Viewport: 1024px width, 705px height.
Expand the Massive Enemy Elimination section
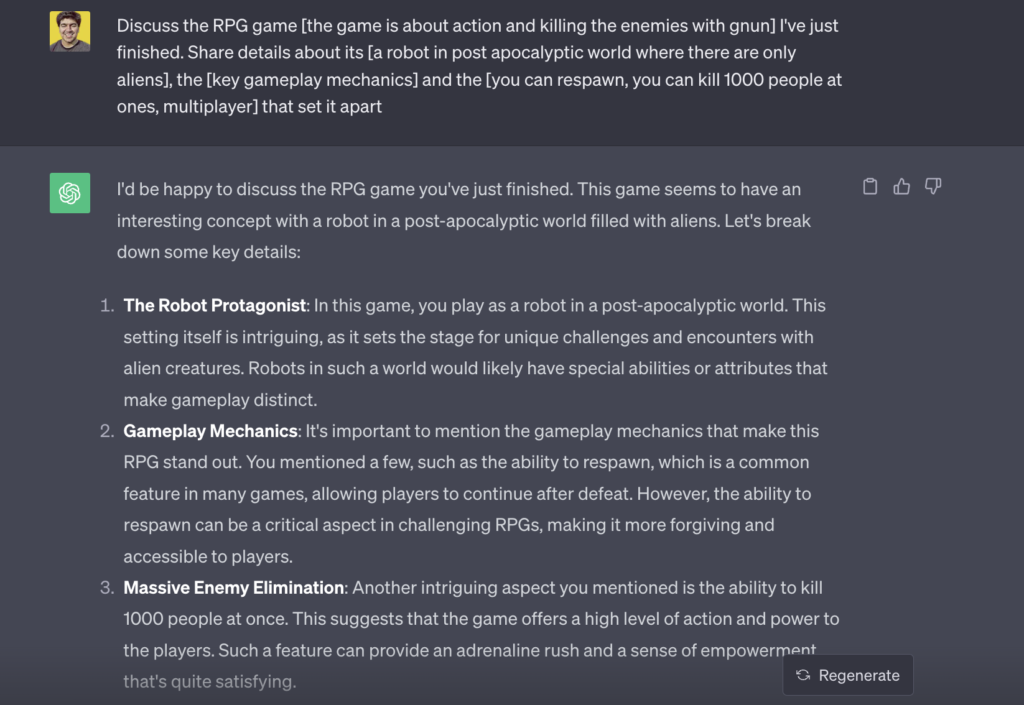(x=234, y=588)
